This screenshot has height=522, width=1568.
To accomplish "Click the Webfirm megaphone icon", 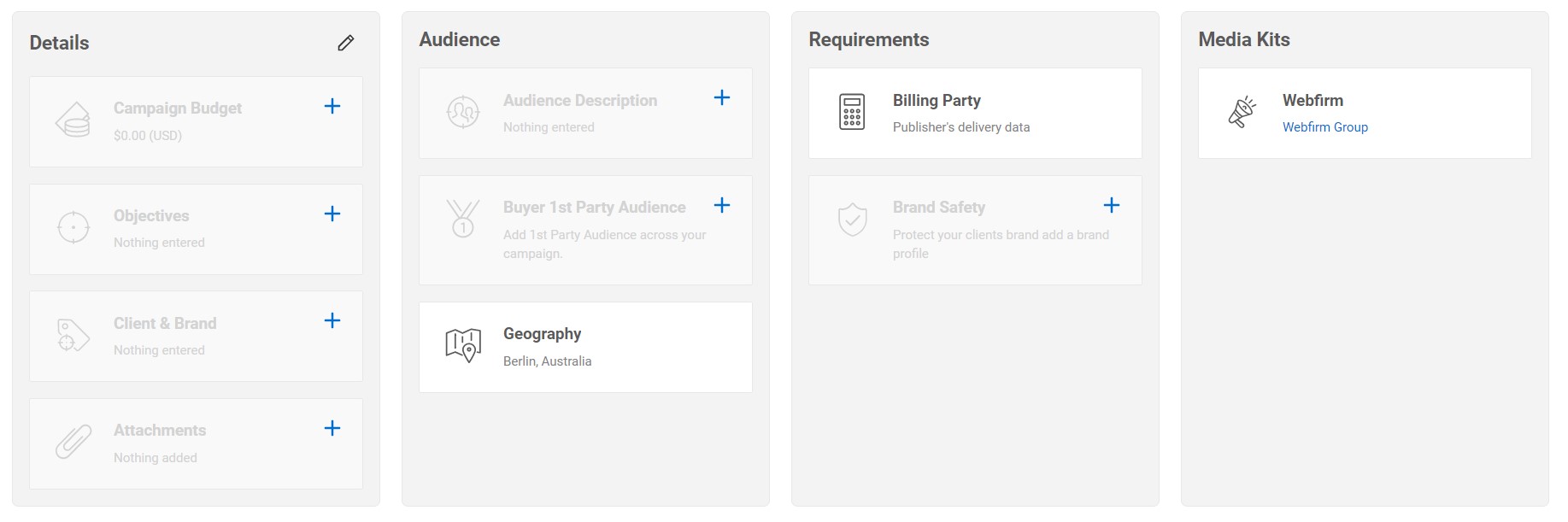I will (1242, 112).
